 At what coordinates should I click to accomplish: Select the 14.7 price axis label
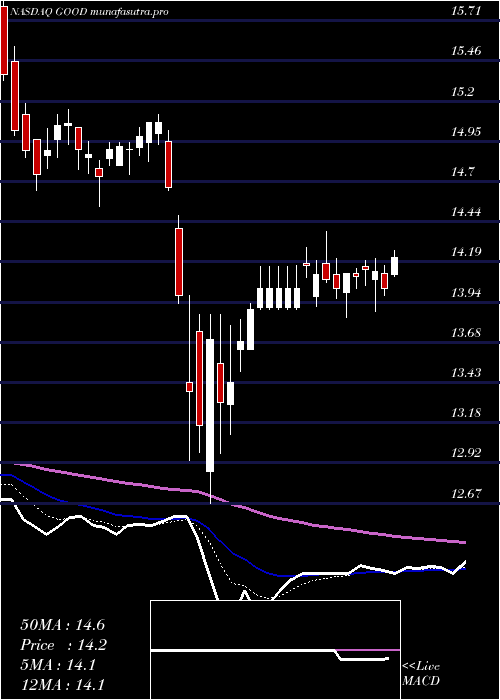pos(462,171)
